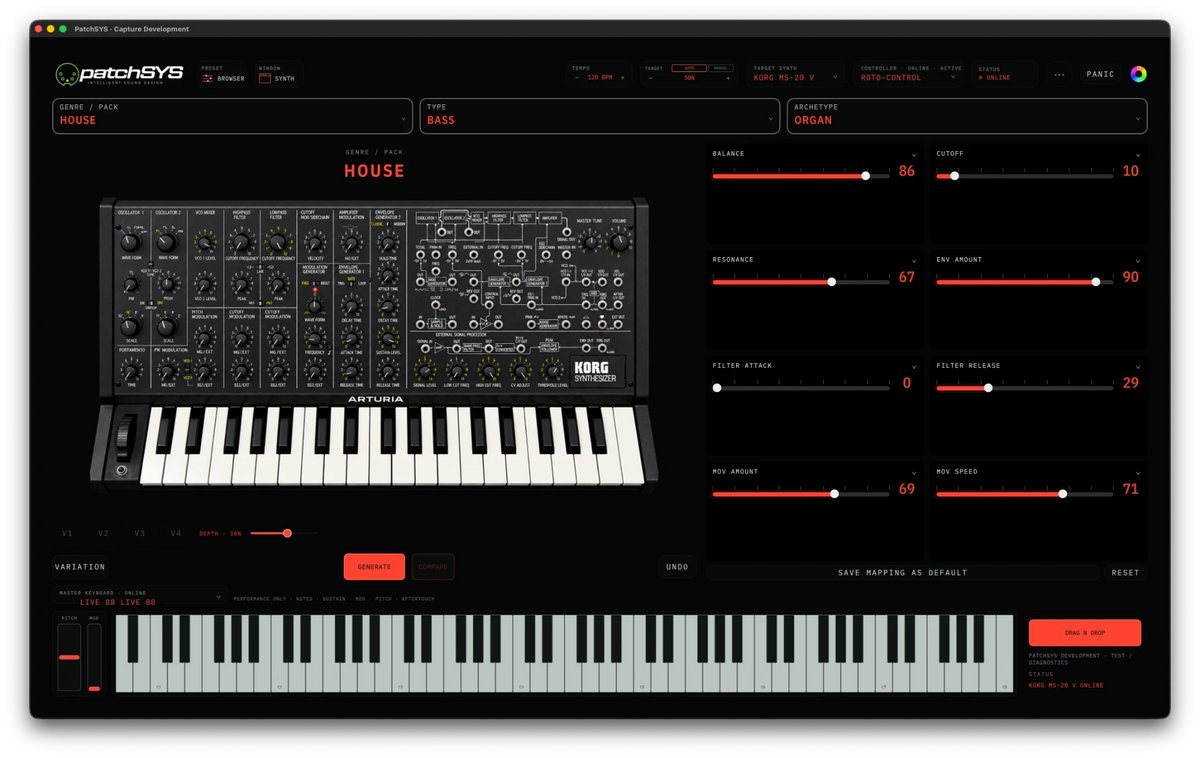Click the patchSYS logo

[x=119, y=74]
